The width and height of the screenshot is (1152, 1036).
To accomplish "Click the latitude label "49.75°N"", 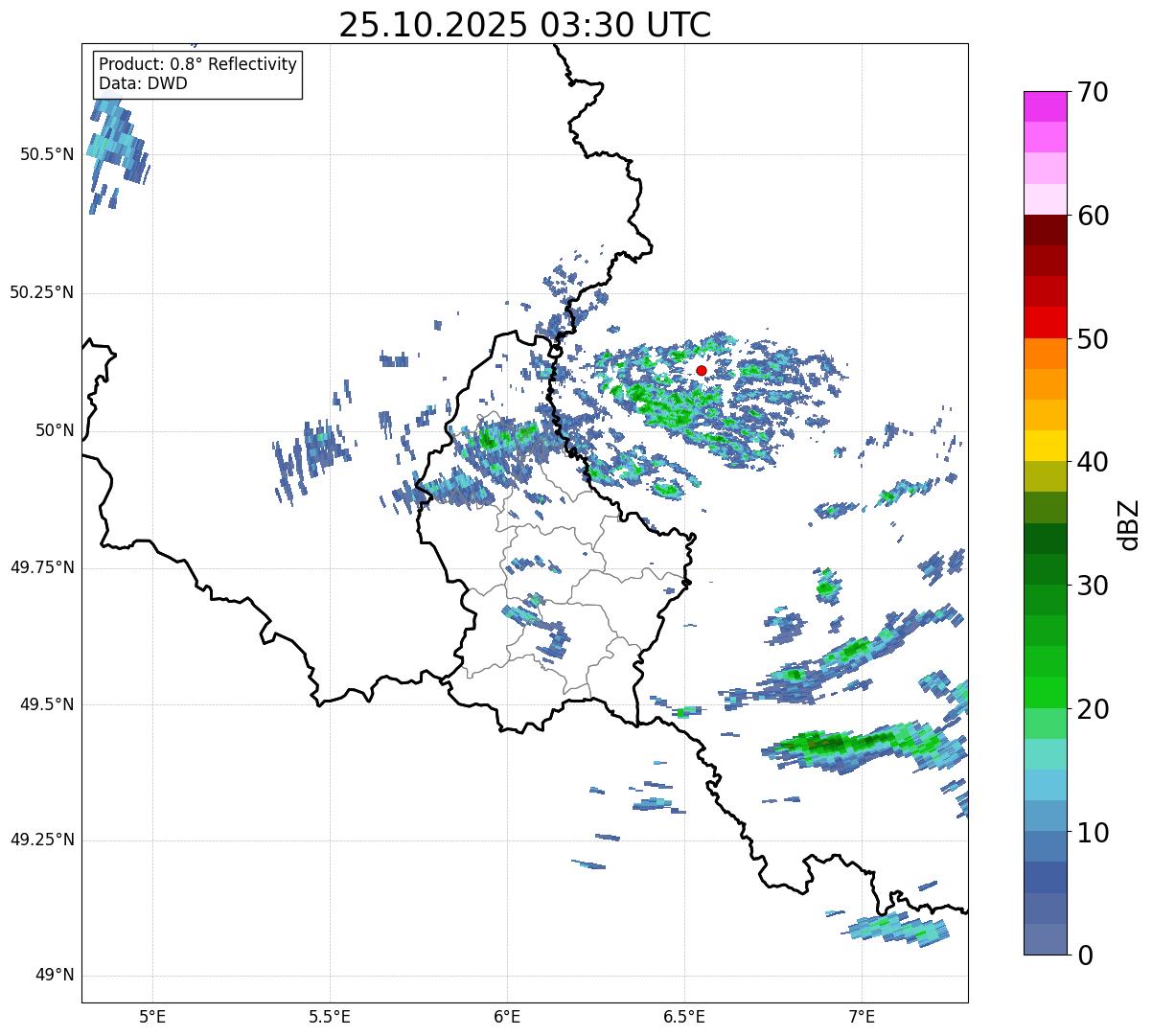I will pyautogui.click(x=41, y=567).
